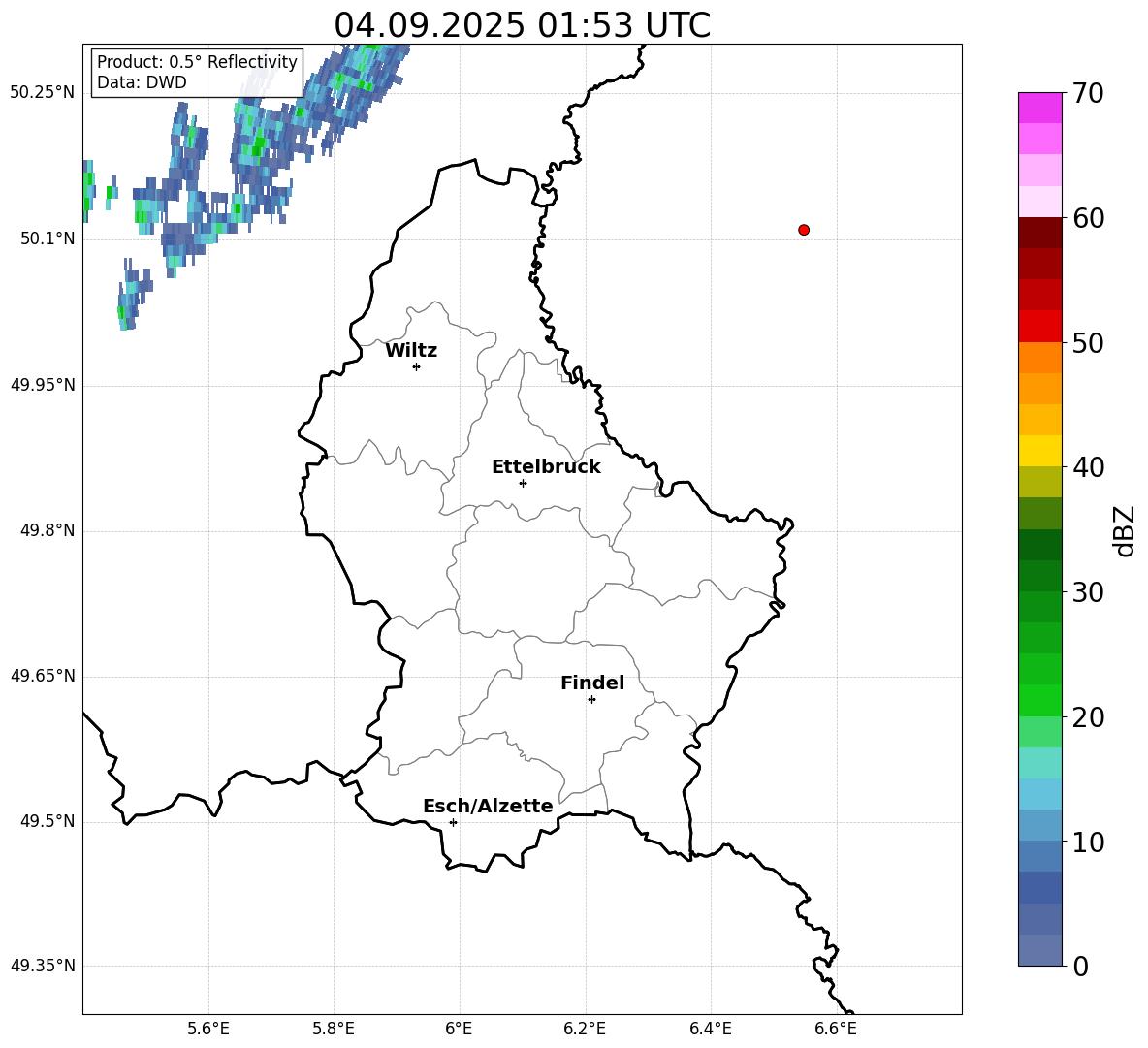This screenshot has width=1148, height=1048.
Task: Click the 'Product: 0.5° Reflectivity' text
Action: click(x=197, y=61)
